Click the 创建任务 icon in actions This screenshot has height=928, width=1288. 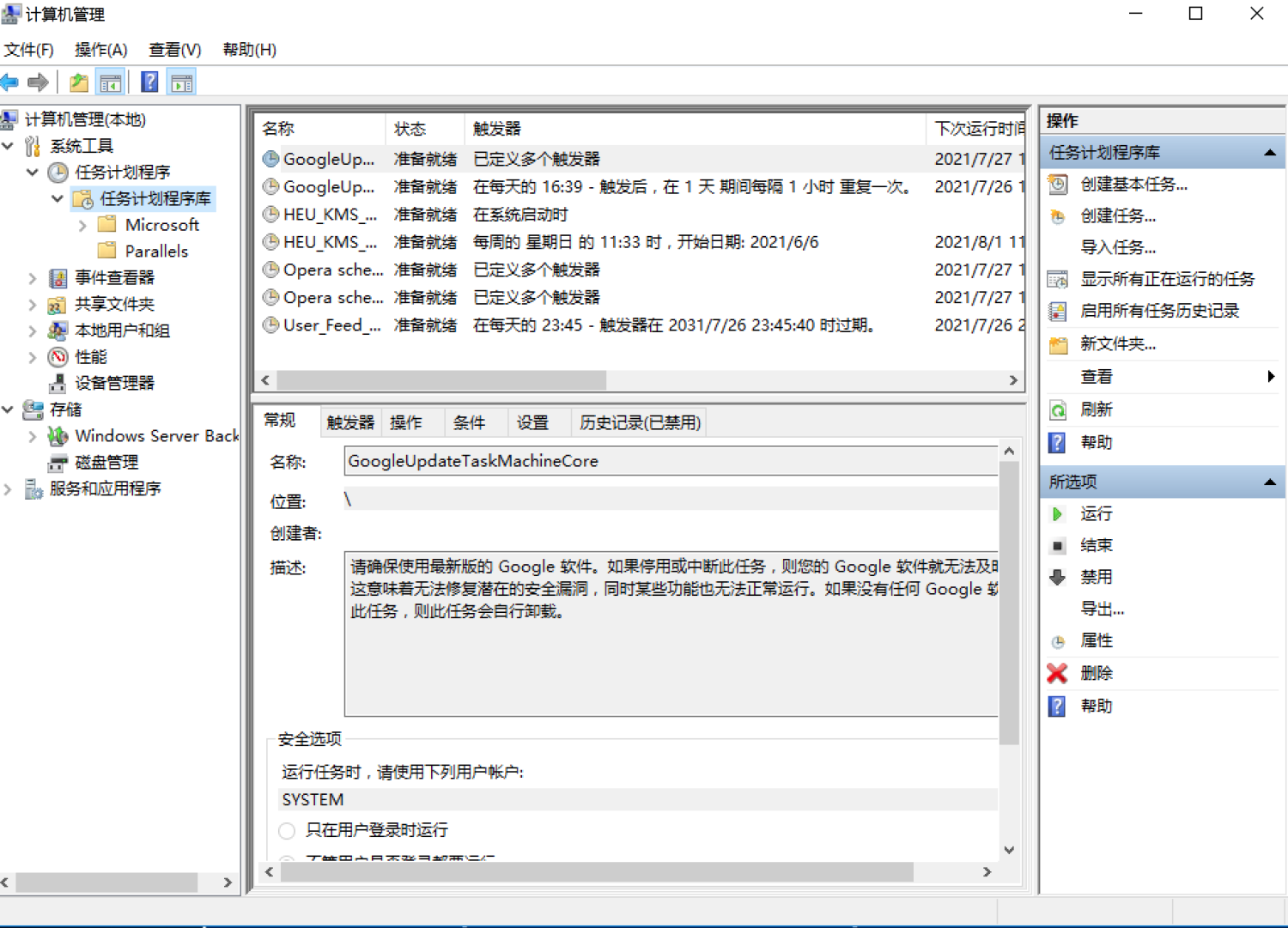coord(1058,216)
